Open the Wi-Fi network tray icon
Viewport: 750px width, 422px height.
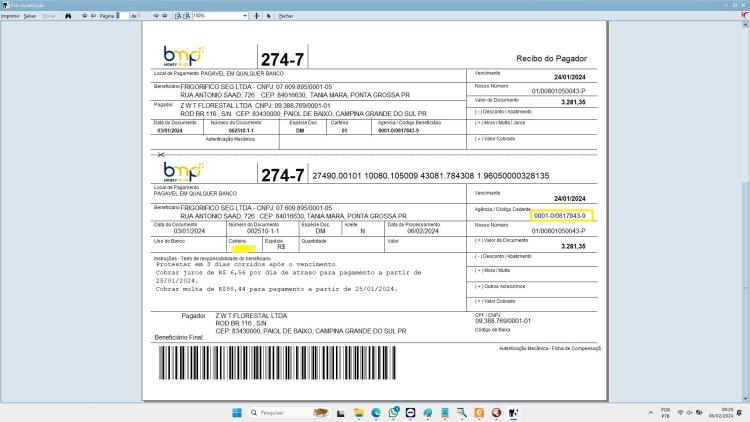point(680,412)
